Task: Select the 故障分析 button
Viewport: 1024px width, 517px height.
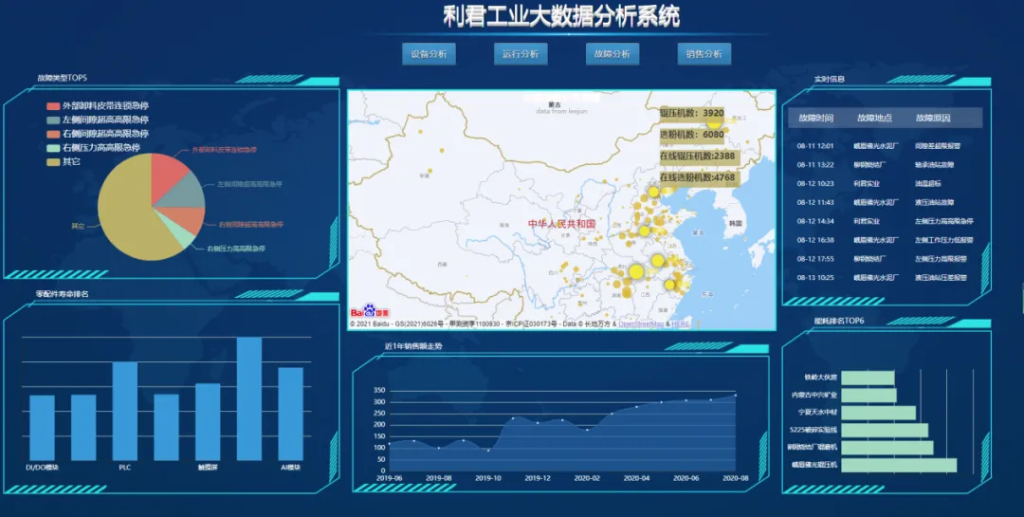Action: tap(612, 54)
